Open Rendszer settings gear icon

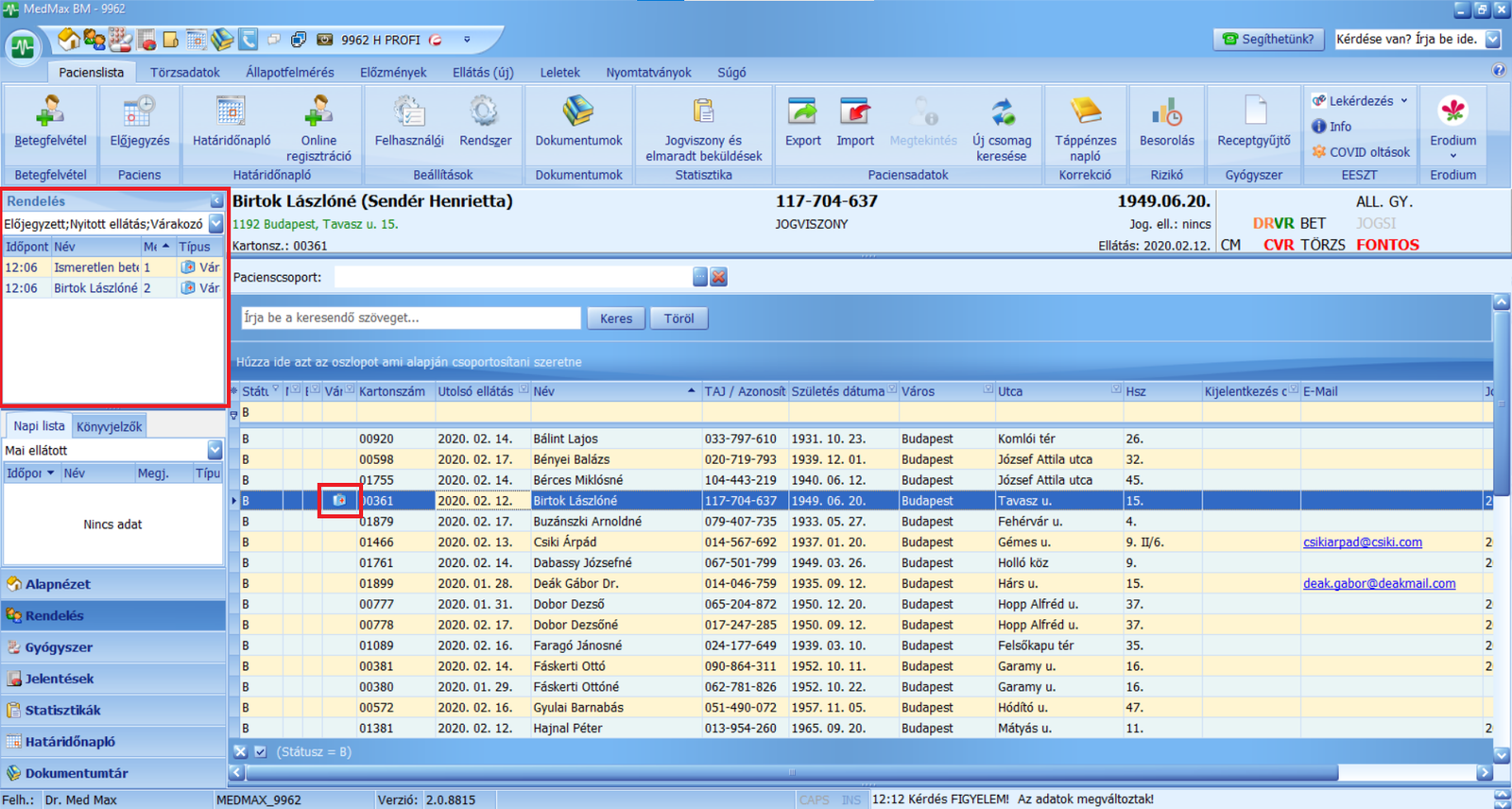(485, 112)
